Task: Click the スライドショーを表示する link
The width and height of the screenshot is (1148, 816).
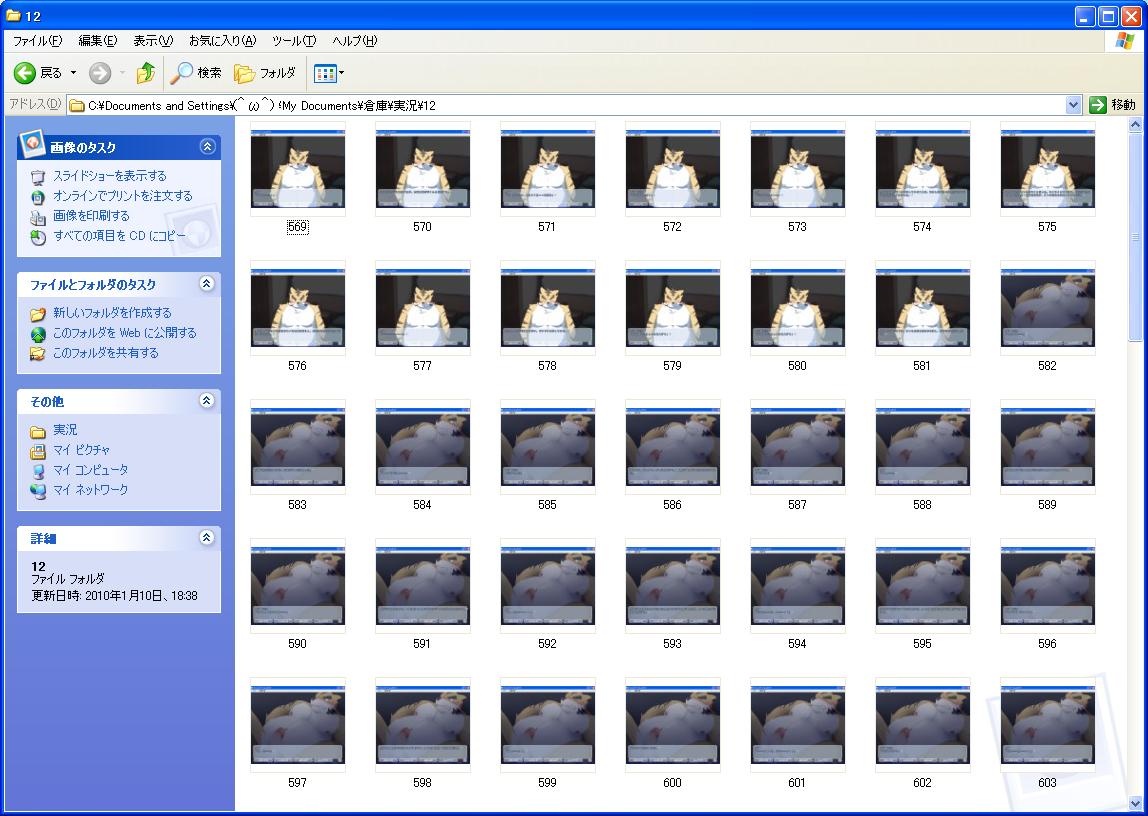Action: click(110, 176)
